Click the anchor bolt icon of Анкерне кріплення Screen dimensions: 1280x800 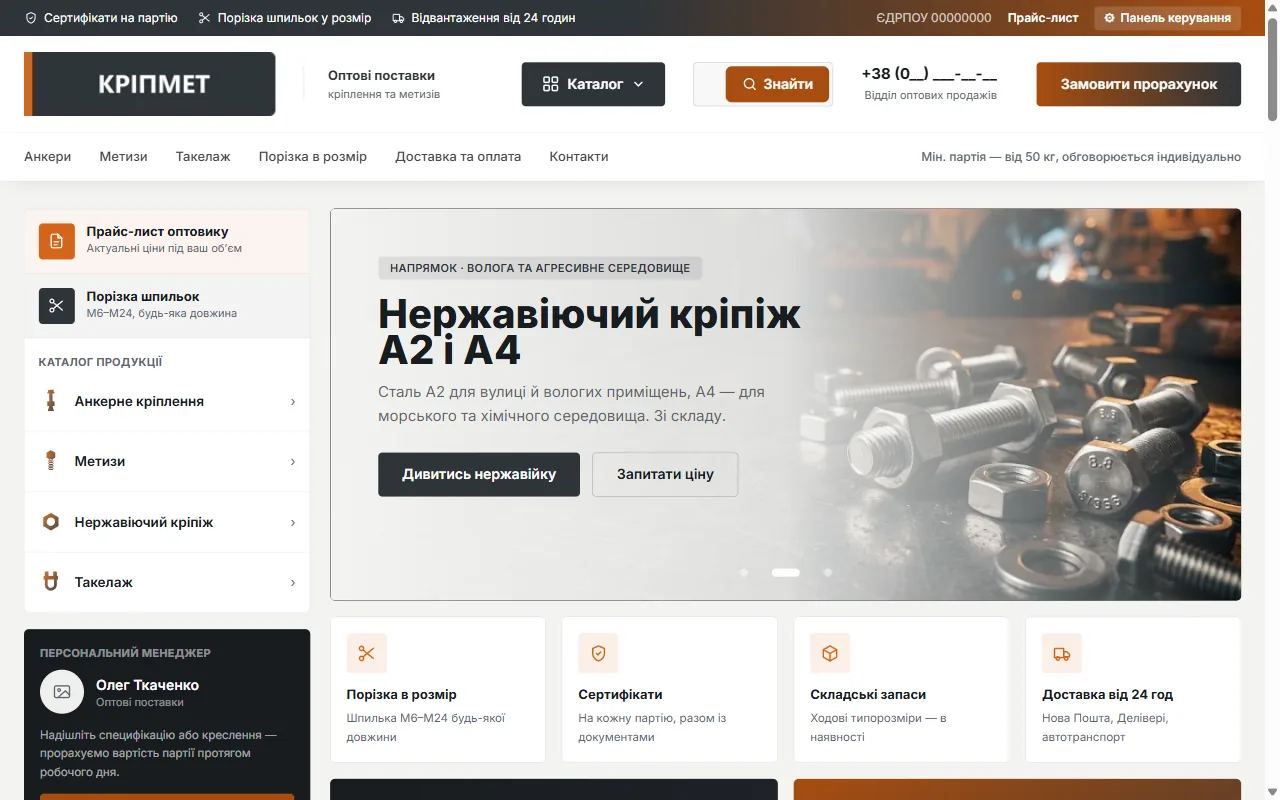tap(50, 401)
